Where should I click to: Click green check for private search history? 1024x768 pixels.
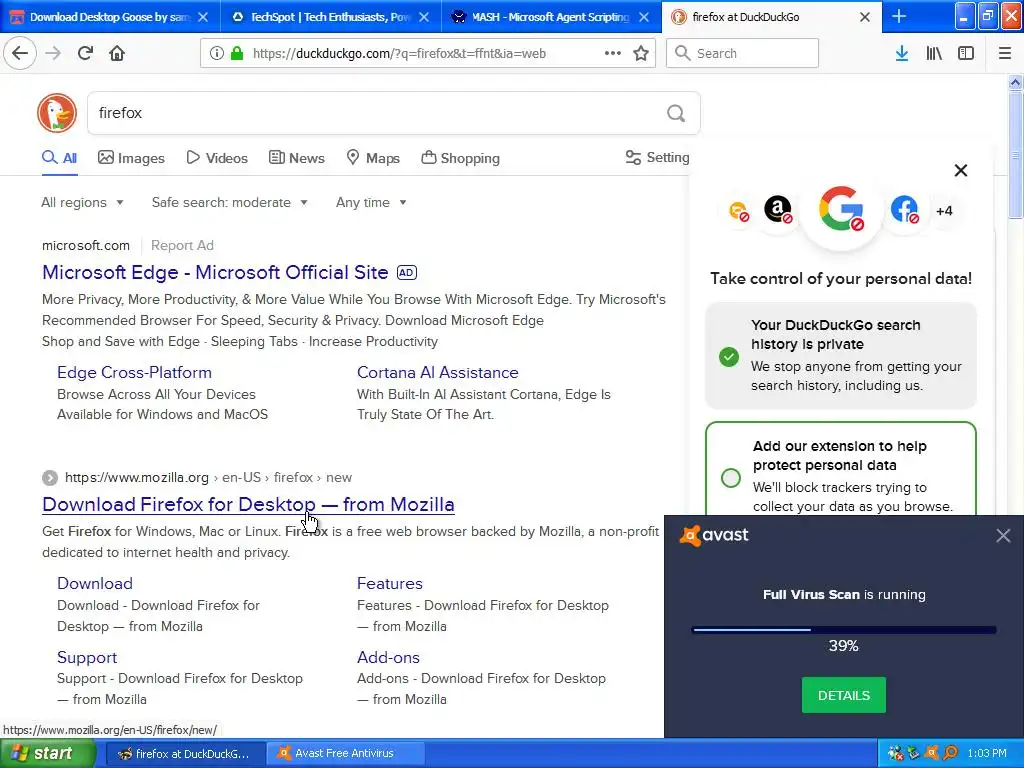click(x=729, y=357)
